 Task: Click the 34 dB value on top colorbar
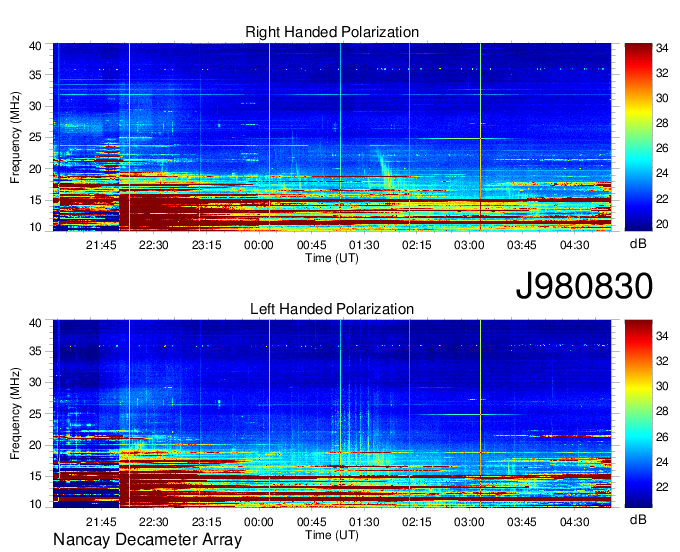662,48
